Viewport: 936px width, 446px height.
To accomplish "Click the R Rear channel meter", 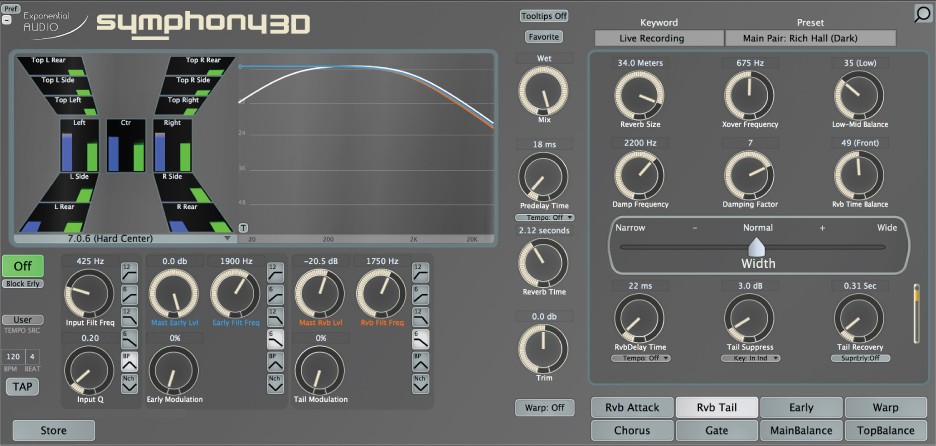I will (x=192, y=217).
